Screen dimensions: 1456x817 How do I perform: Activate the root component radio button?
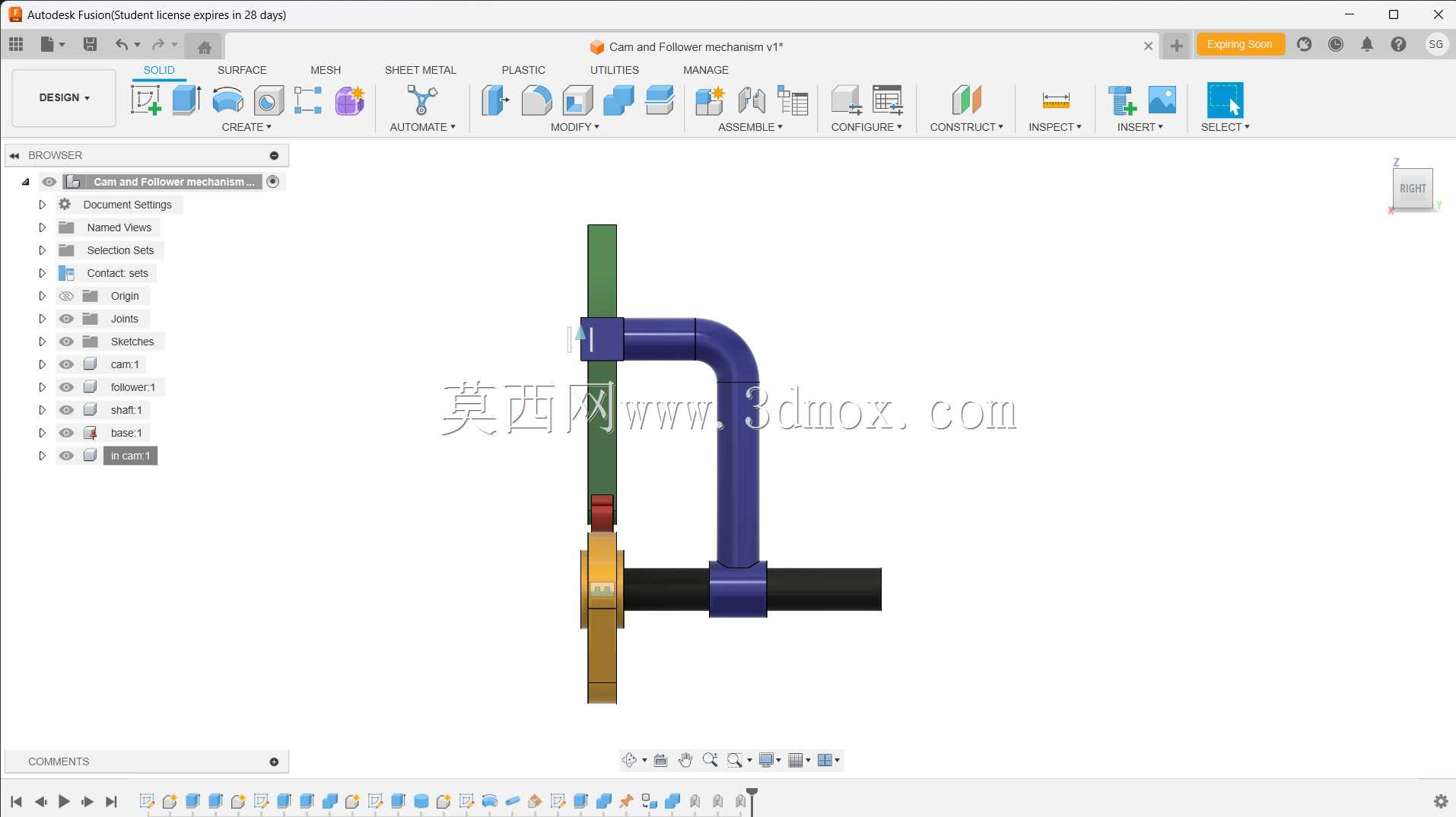(273, 181)
